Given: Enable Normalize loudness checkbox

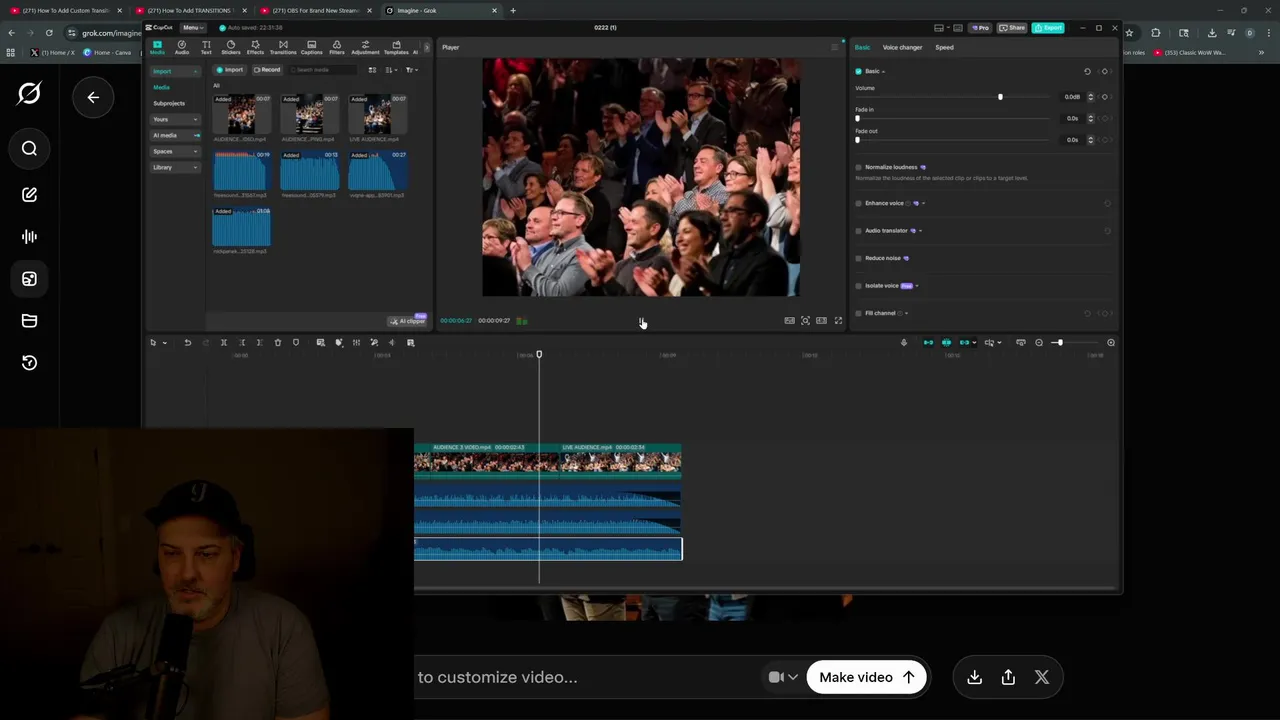Looking at the screenshot, I should (x=858, y=168).
